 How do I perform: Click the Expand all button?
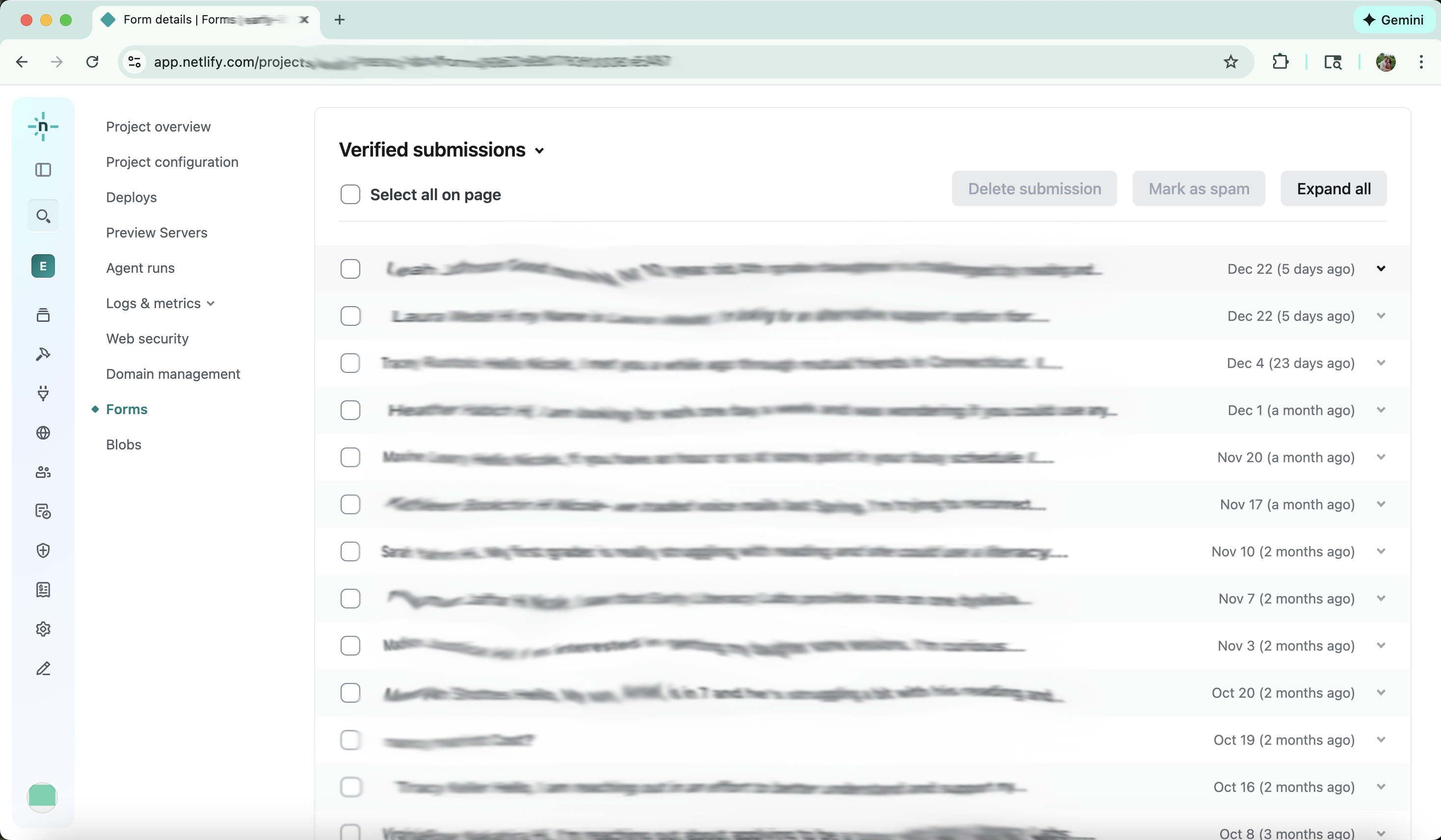coord(1334,188)
